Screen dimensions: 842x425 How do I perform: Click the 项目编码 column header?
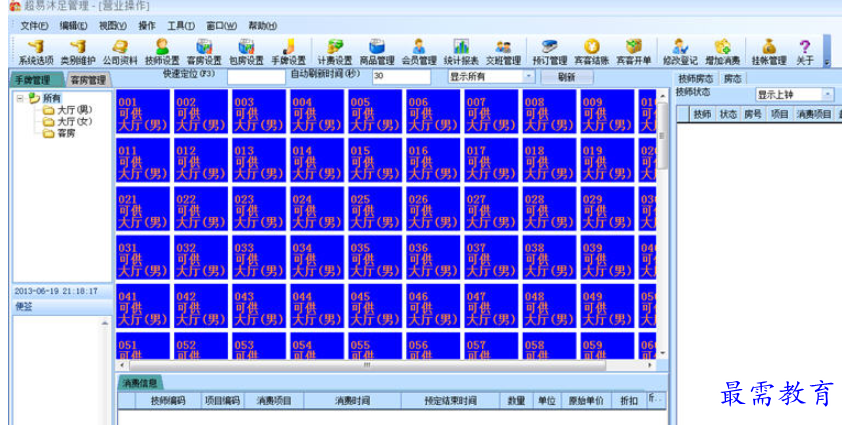(223, 401)
